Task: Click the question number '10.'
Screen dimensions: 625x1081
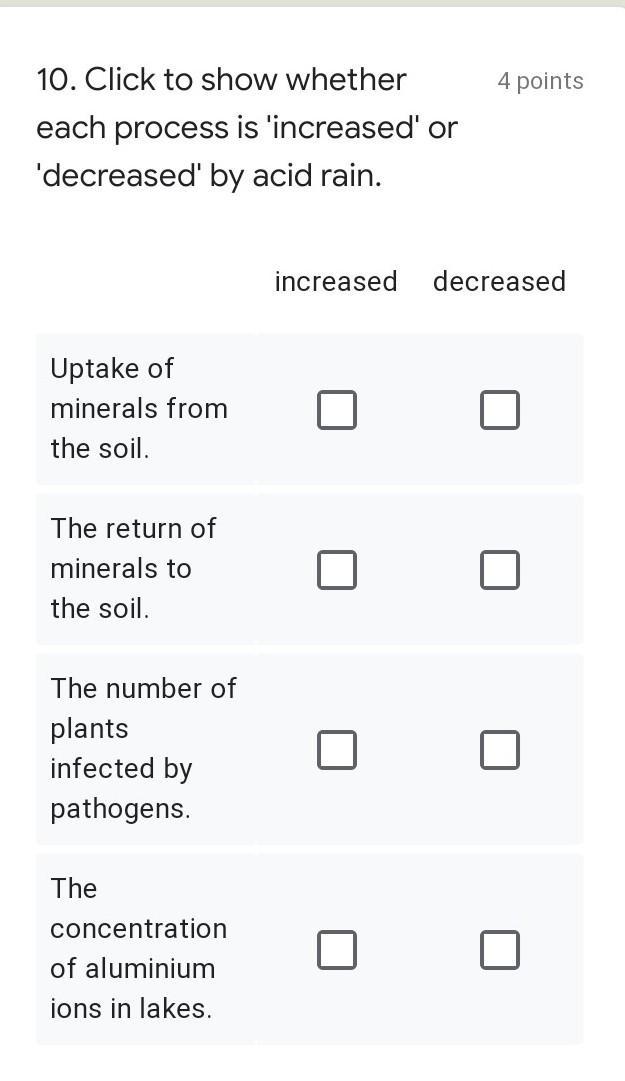Action: (56, 80)
